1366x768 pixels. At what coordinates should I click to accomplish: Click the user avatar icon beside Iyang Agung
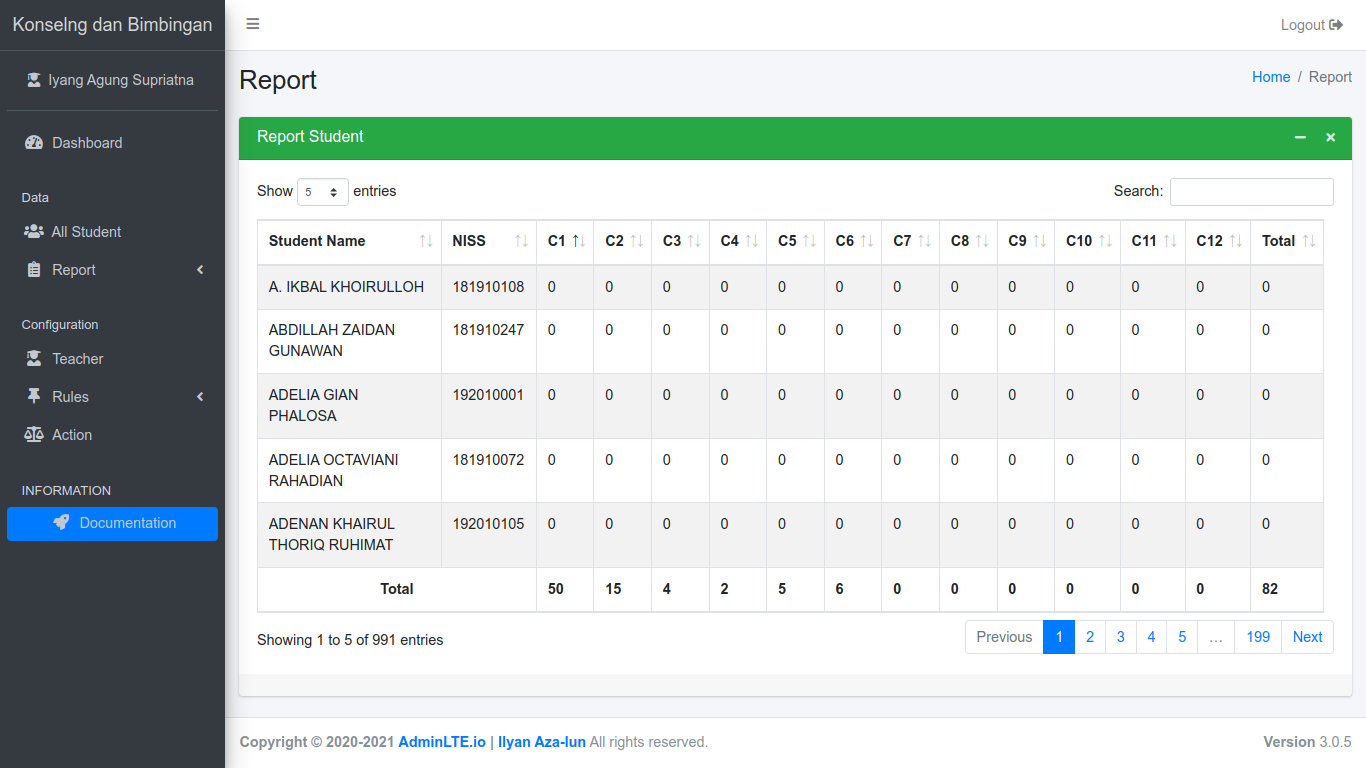pyautogui.click(x=34, y=80)
